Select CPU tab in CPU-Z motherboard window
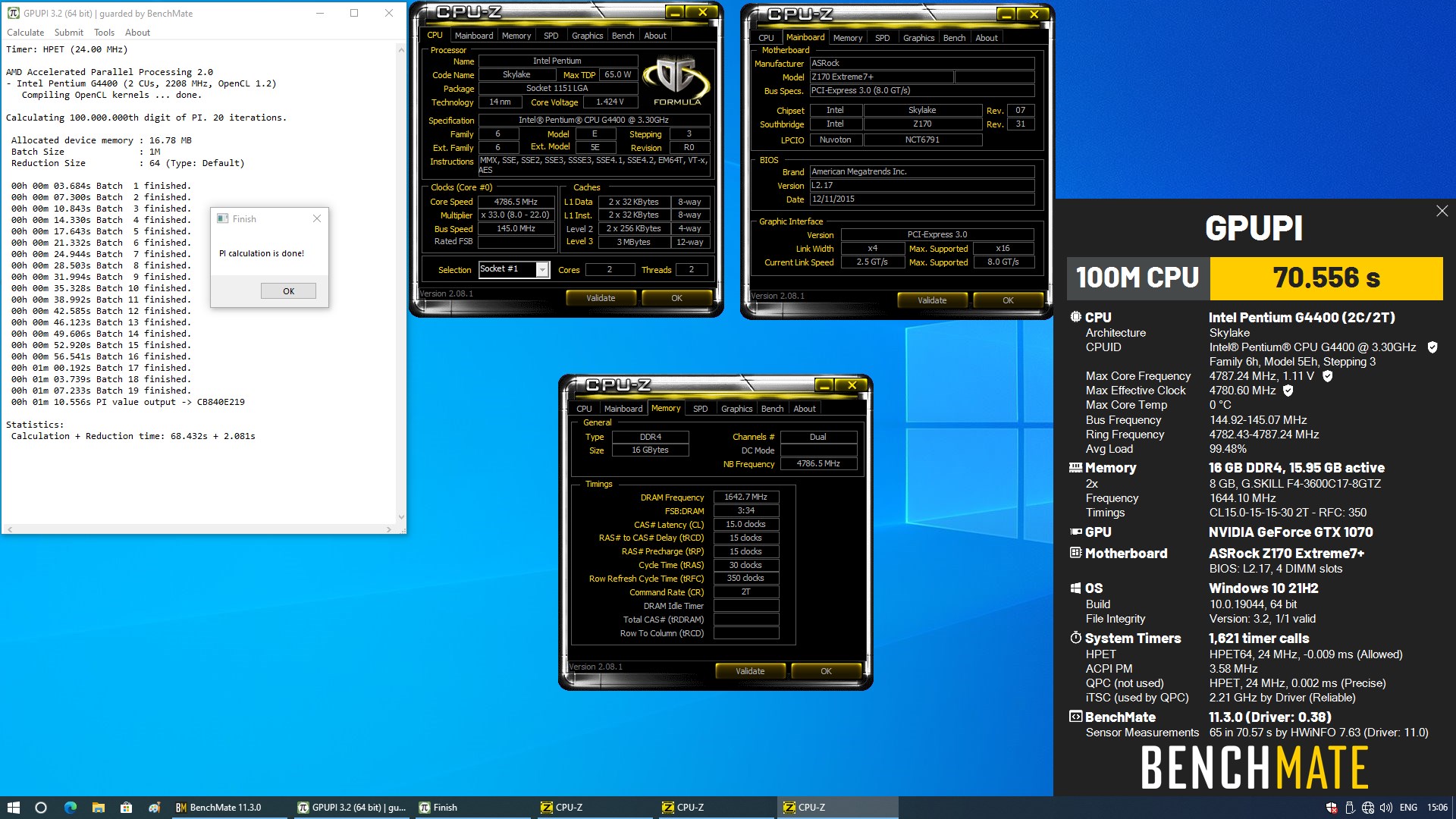Screen dimensions: 1456x819 766,38
